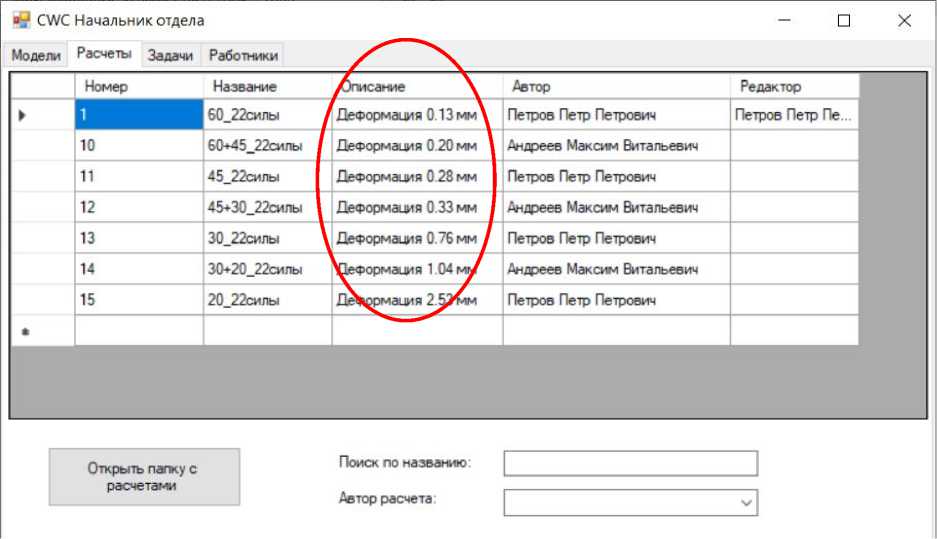Screen dimensions: 937x539
Task: Switch to the Расчеты tab
Action: (104, 53)
